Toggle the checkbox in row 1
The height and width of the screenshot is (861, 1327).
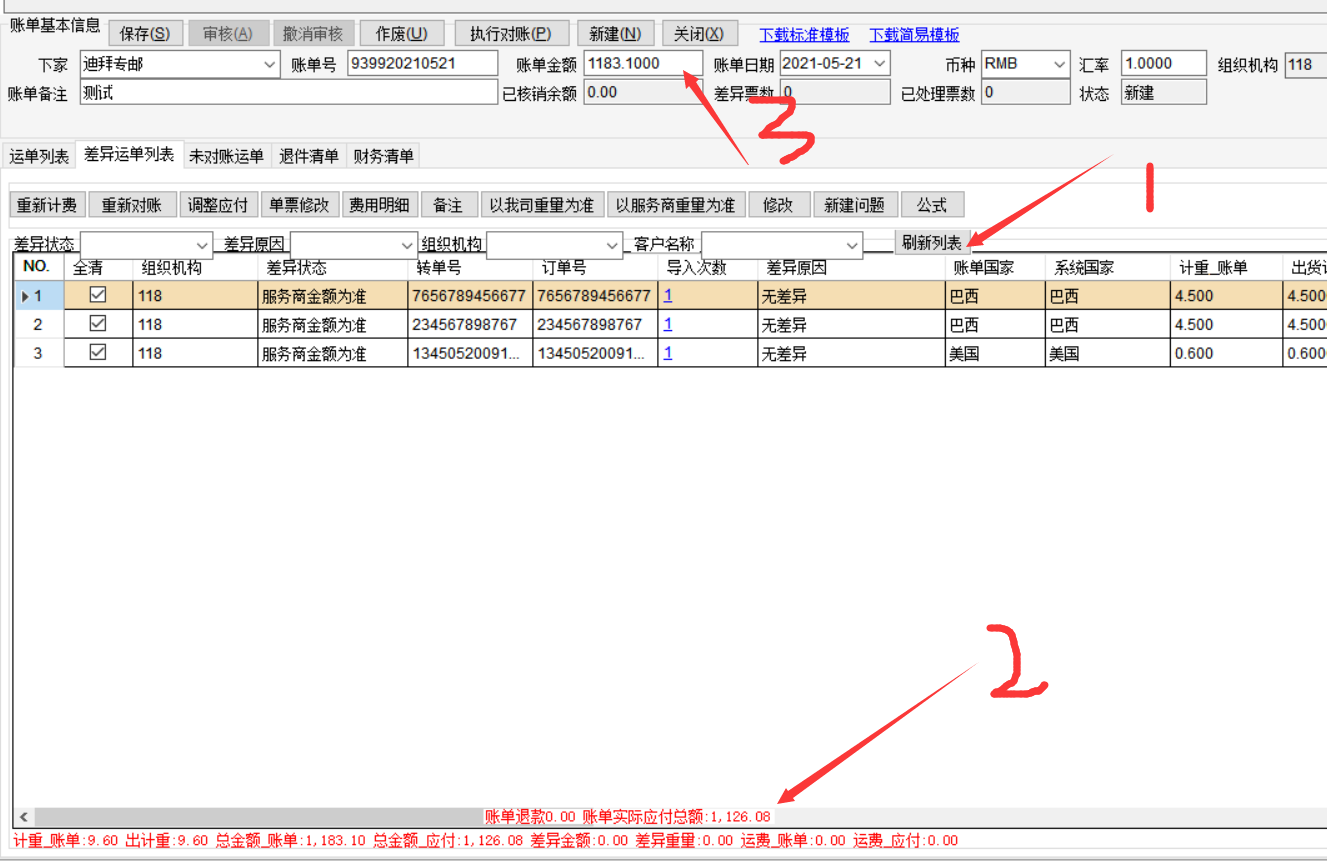click(x=98, y=295)
